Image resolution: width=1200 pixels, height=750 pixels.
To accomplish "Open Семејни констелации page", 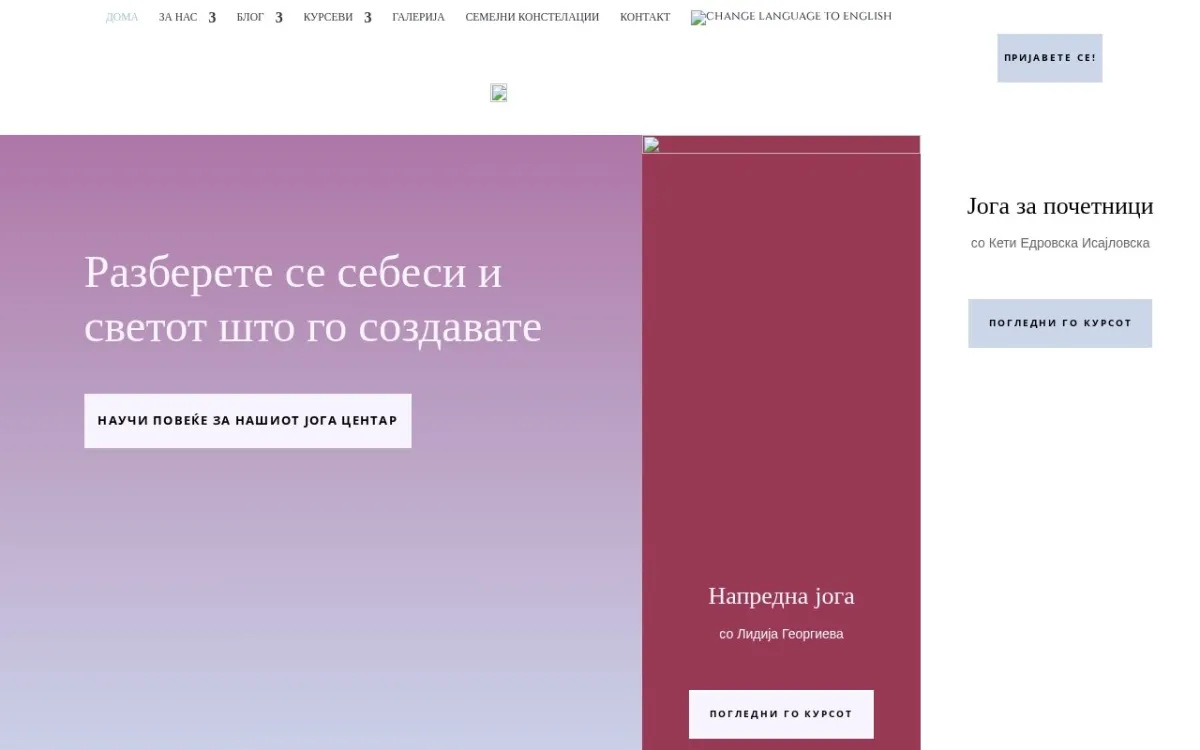I will click(532, 17).
